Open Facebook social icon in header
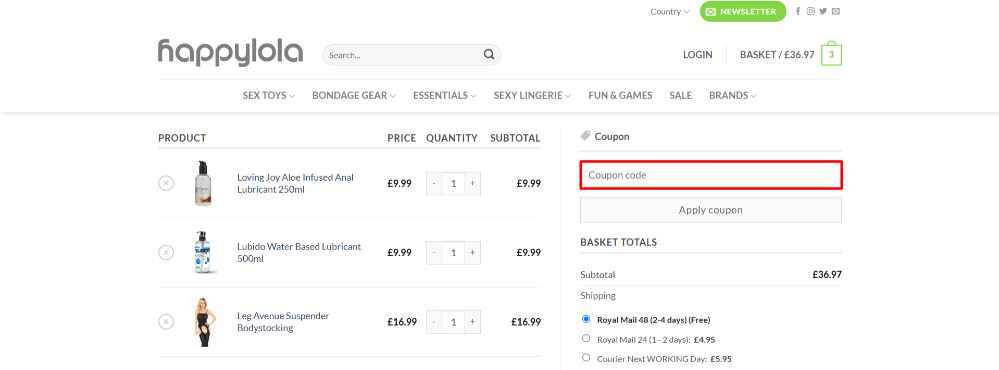 pos(798,11)
